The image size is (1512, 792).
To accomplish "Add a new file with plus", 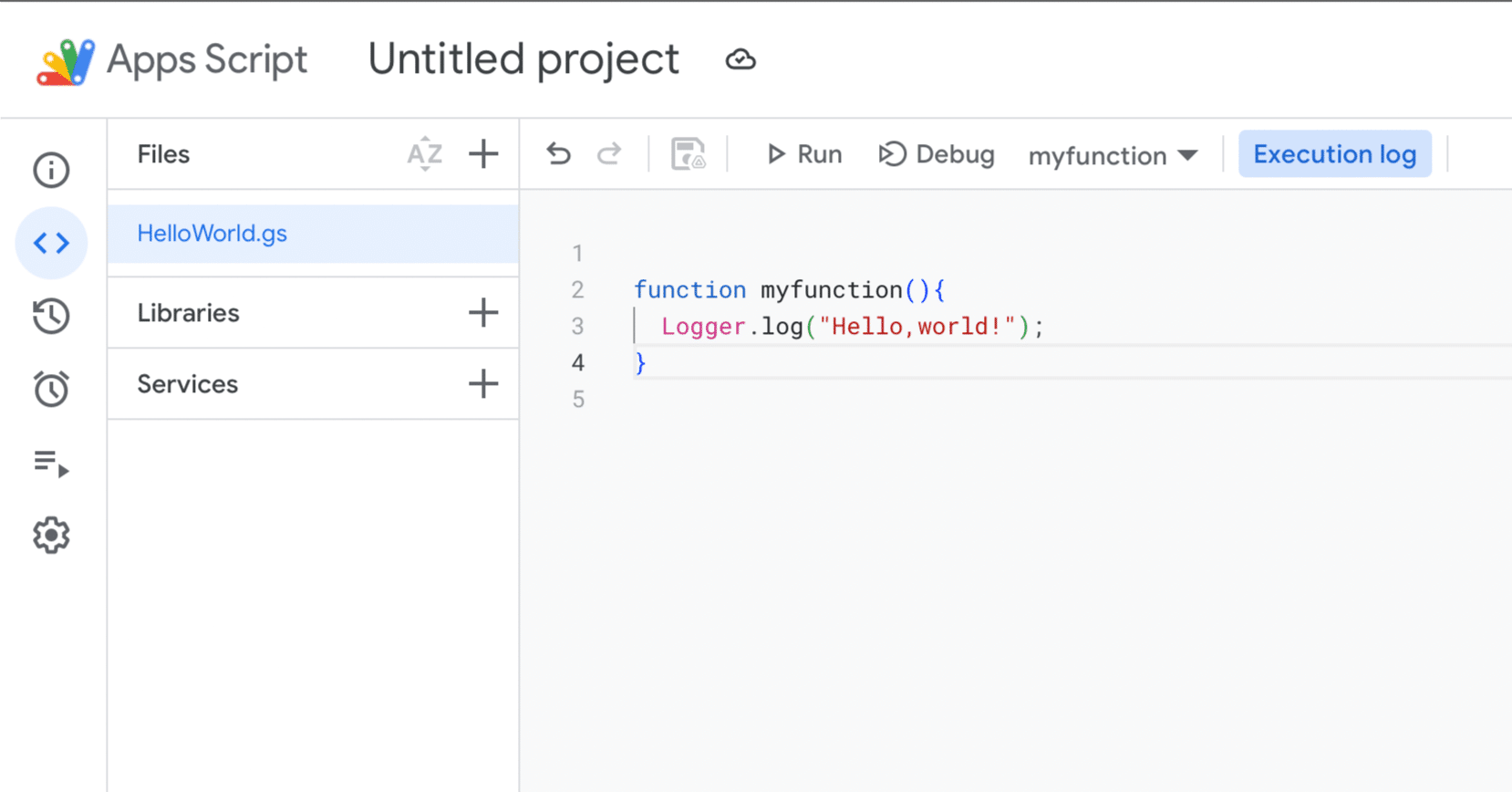I will click(x=483, y=154).
